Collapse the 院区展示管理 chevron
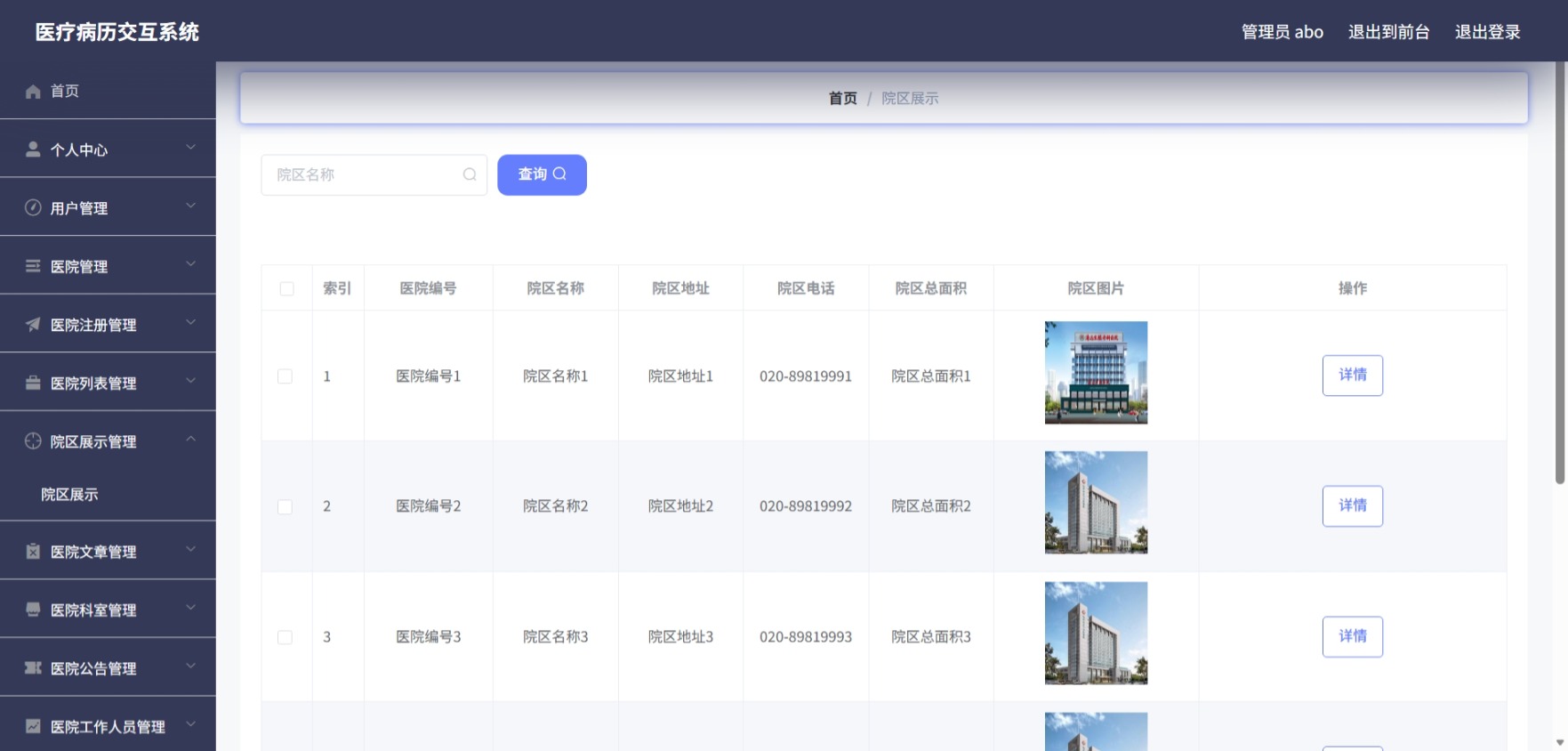The width and height of the screenshot is (1568, 751). 190,439
